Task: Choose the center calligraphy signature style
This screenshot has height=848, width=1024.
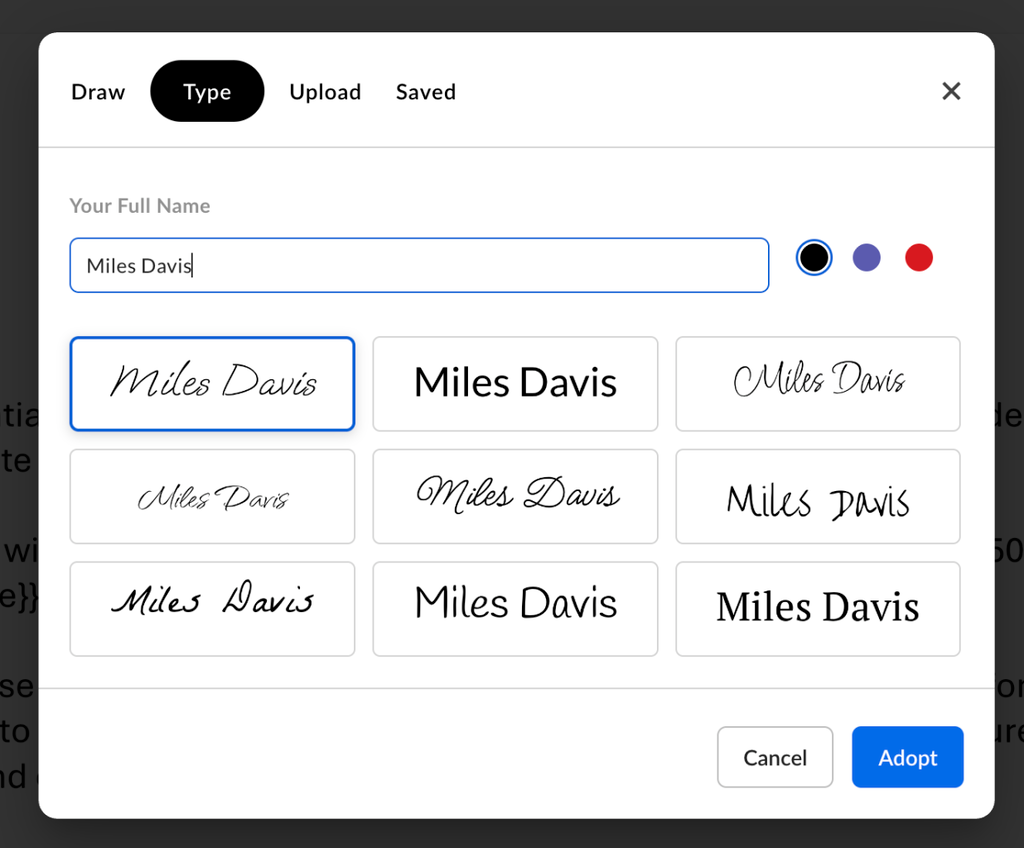Action: 515,497
